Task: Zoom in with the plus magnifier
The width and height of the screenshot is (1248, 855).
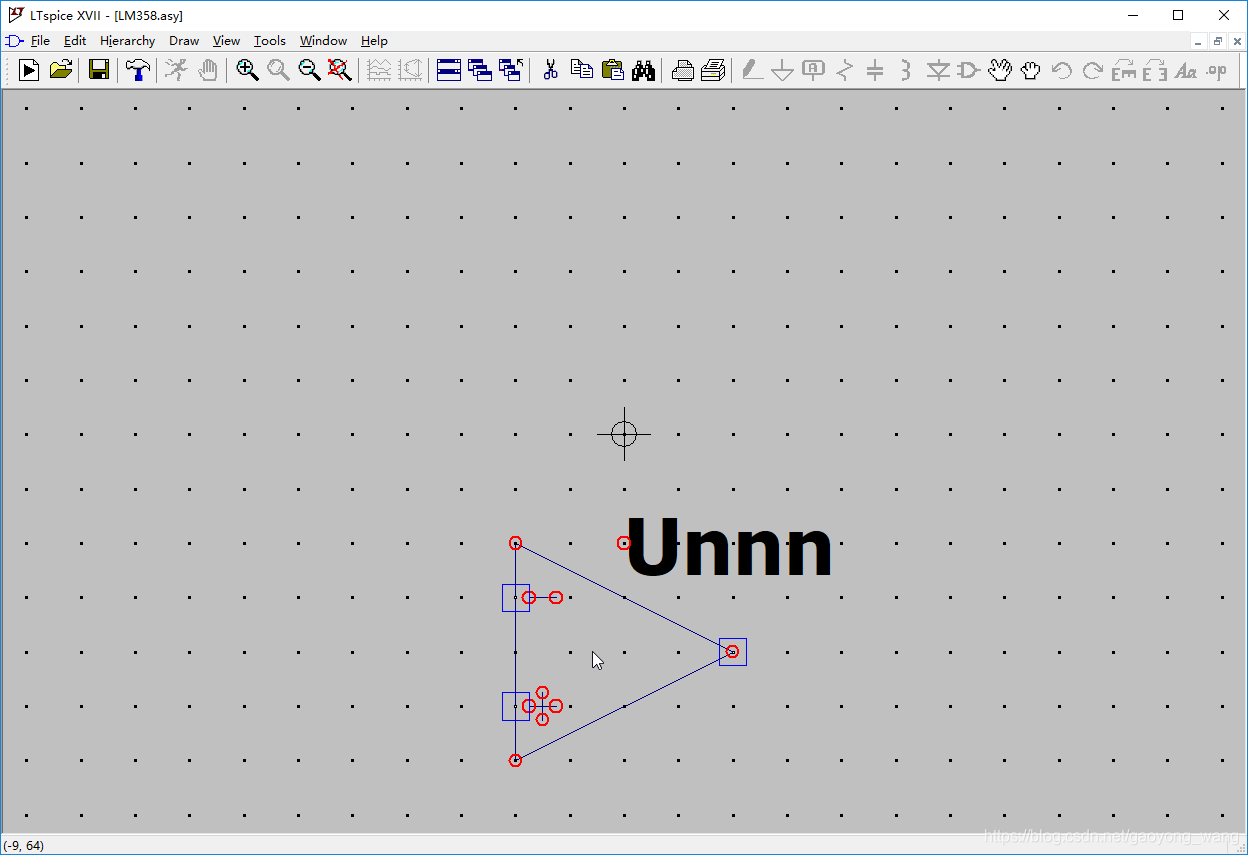Action: [247, 70]
